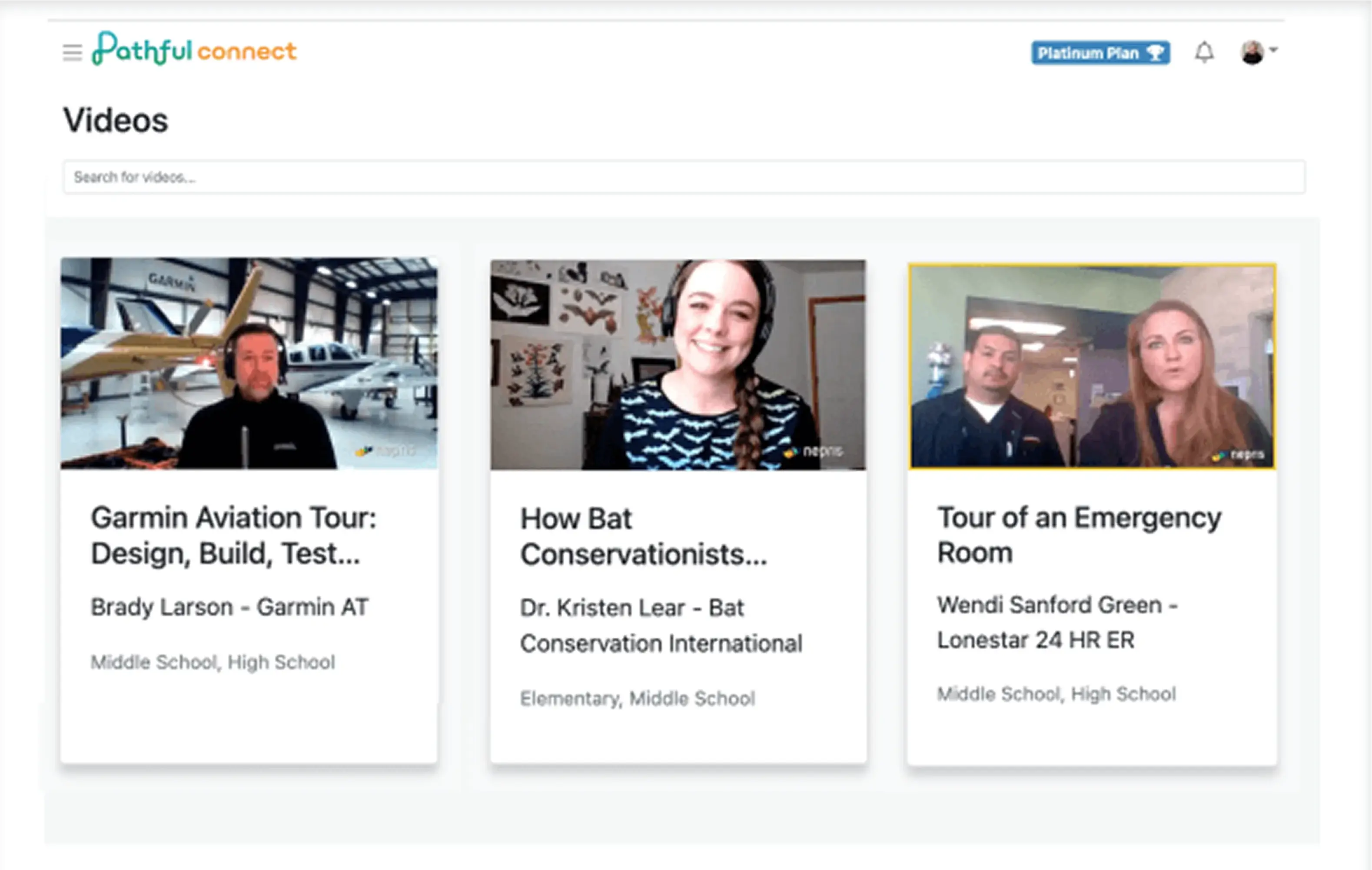Open the notifications bell

click(x=1204, y=53)
